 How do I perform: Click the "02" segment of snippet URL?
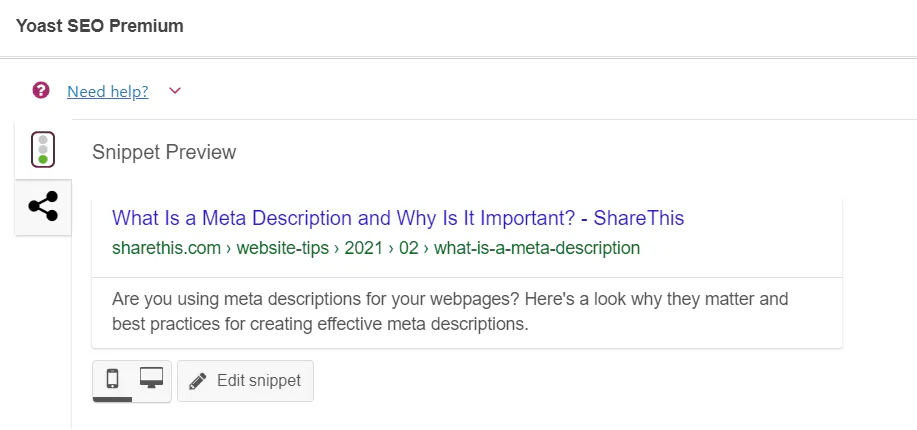(x=410, y=248)
